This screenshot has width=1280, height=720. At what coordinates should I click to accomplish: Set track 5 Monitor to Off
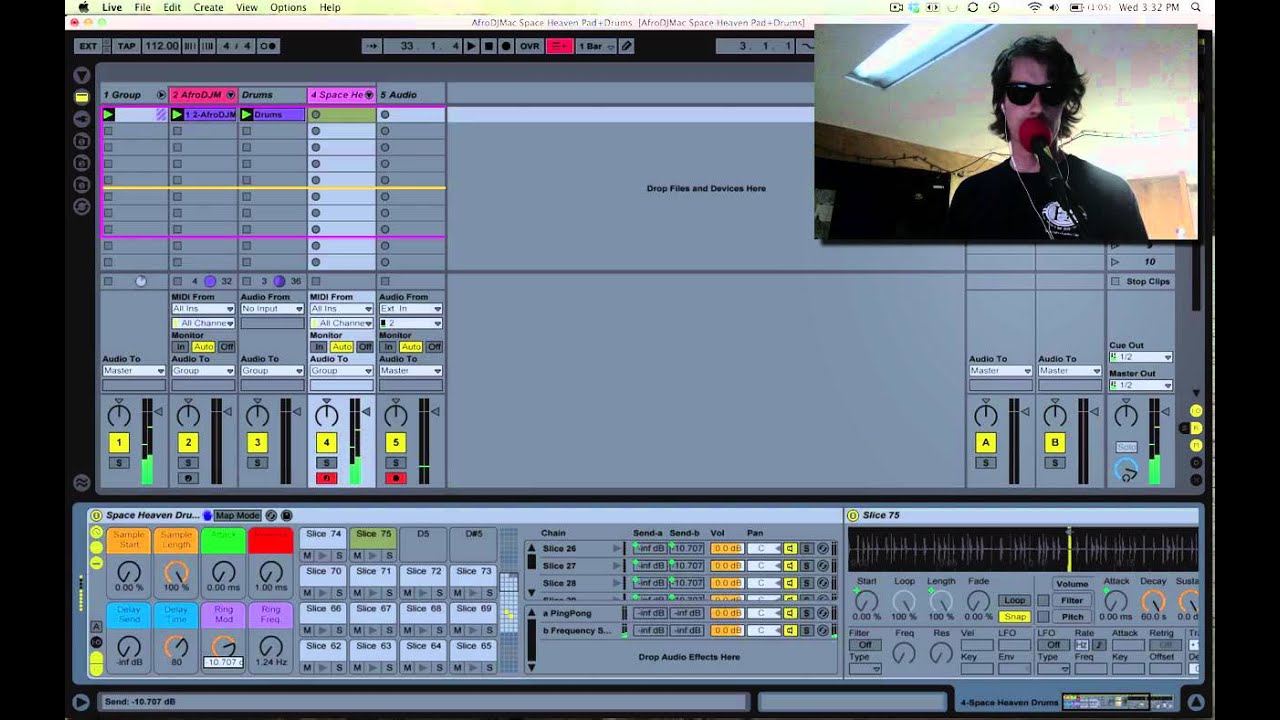click(x=434, y=347)
